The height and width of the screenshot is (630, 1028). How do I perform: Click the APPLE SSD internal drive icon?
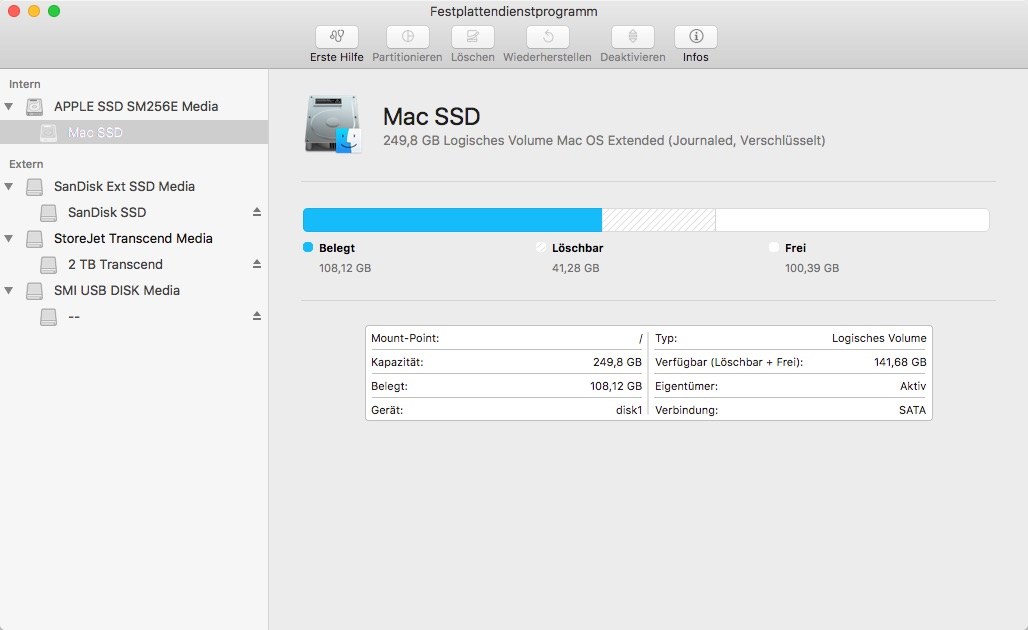tap(35, 107)
